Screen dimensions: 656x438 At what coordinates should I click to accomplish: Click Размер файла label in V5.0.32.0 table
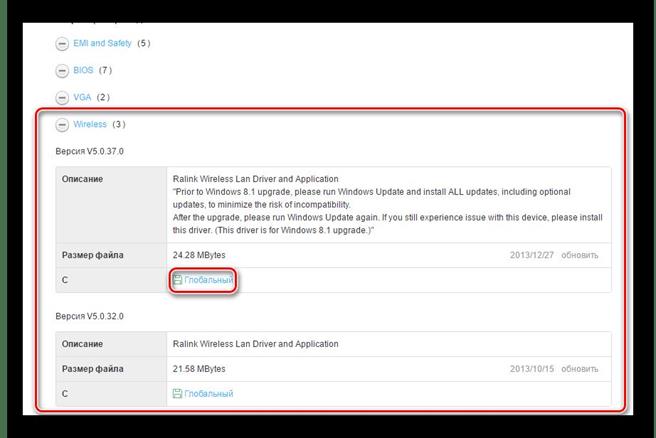92,369
